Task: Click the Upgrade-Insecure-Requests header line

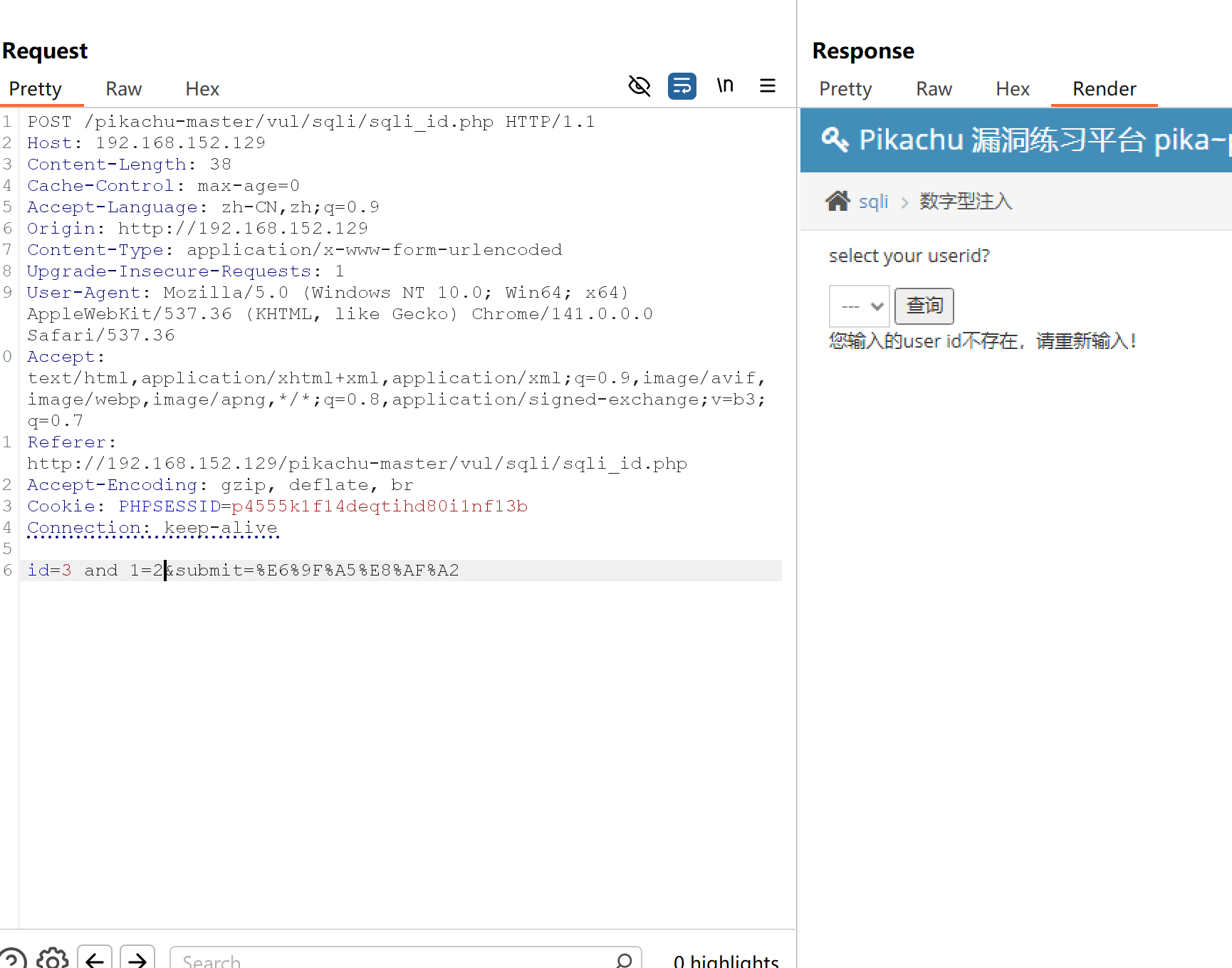Action: coord(186,271)
